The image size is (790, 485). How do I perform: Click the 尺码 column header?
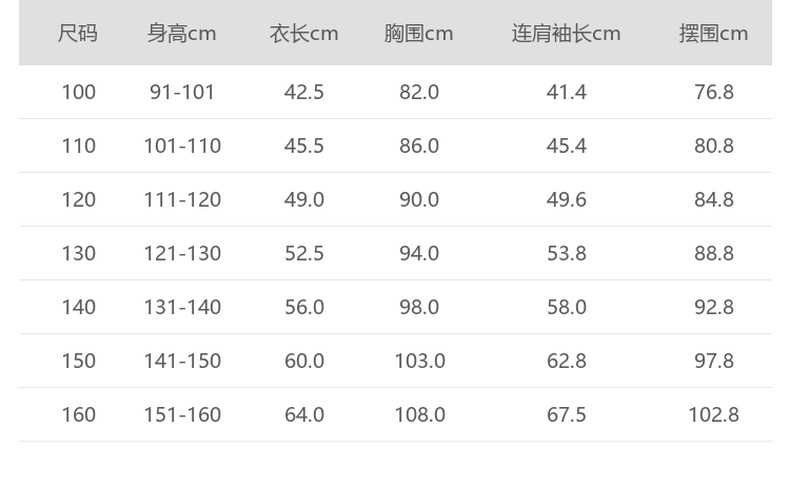click(78, 33)
